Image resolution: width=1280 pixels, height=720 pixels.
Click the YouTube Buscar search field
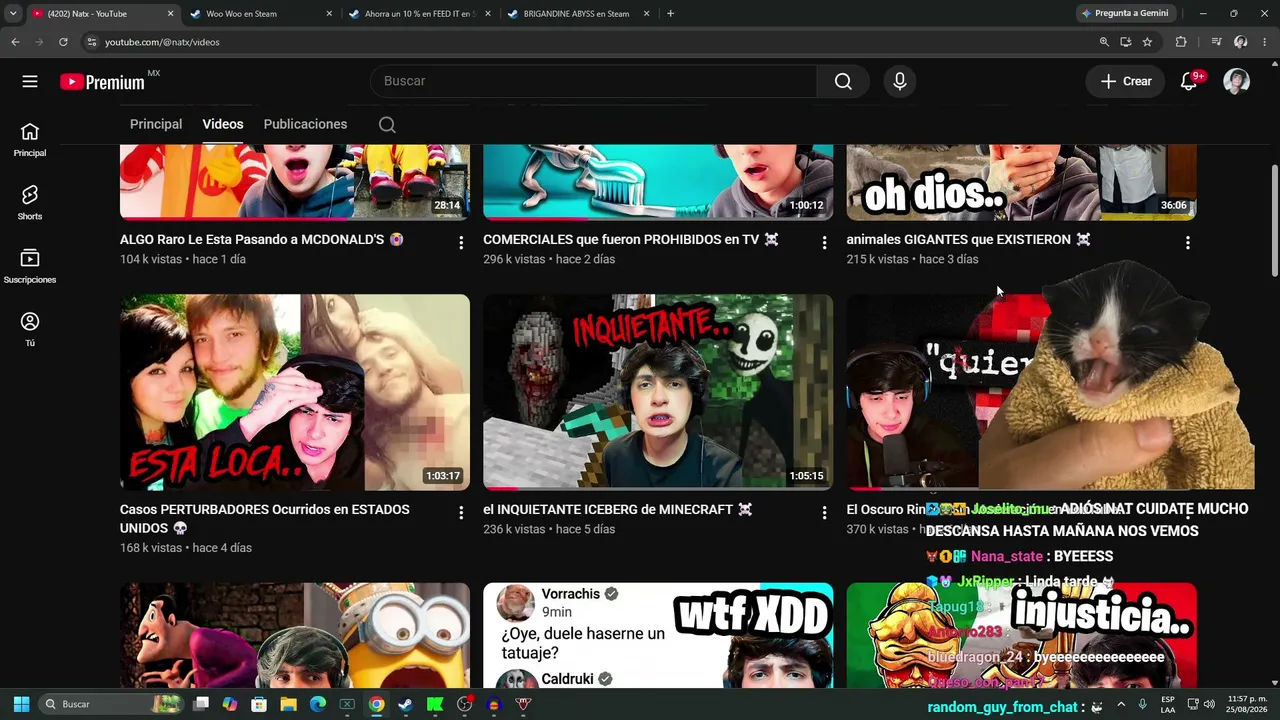tap(594, 81)
